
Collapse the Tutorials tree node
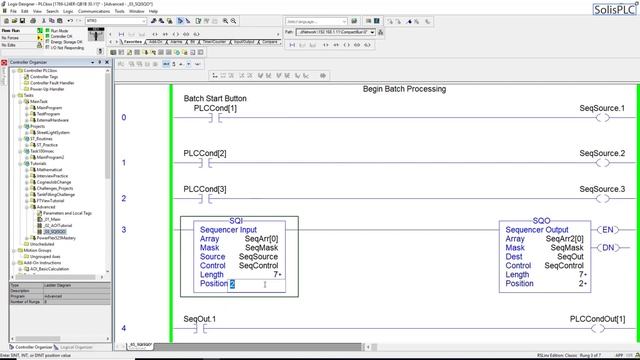20,164
